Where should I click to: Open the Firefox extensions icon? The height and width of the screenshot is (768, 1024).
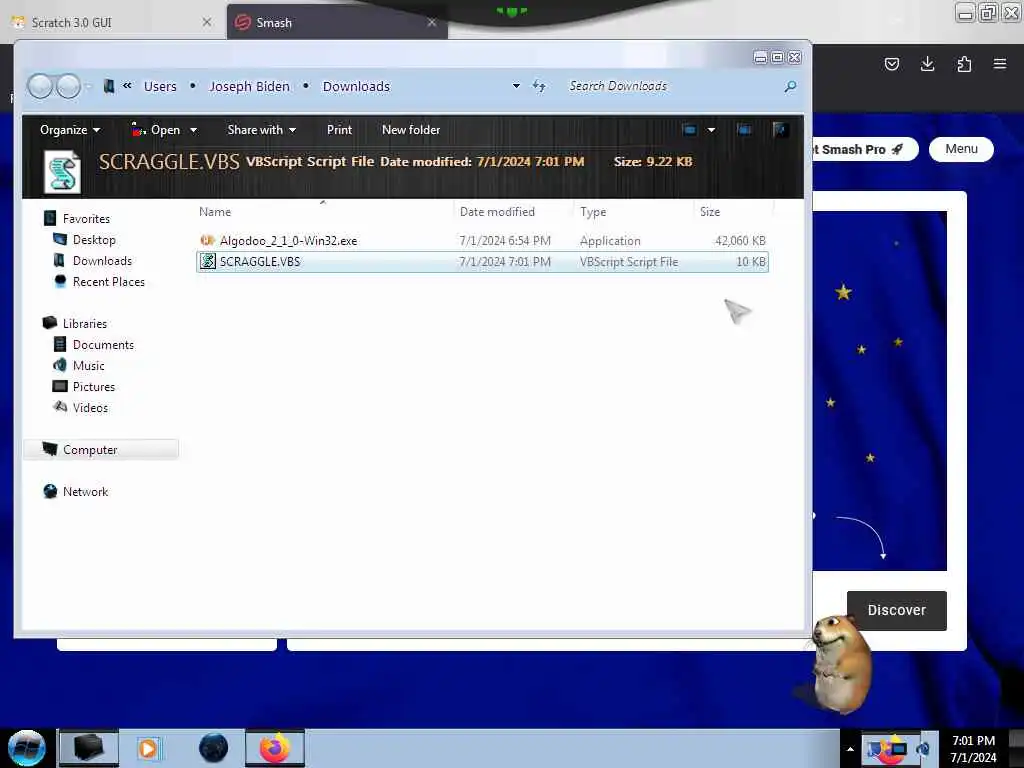(964, 64)
